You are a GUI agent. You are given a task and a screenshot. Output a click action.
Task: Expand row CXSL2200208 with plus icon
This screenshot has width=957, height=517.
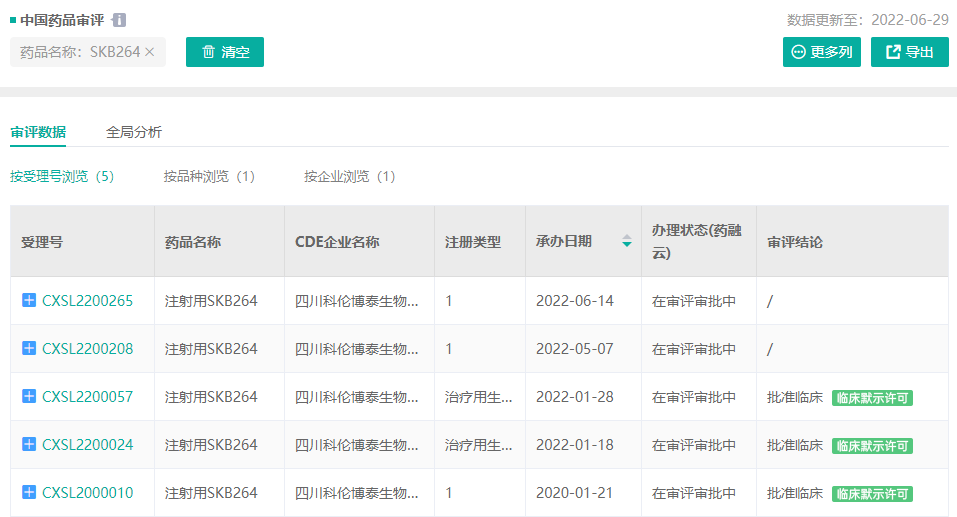pos(29,348)
